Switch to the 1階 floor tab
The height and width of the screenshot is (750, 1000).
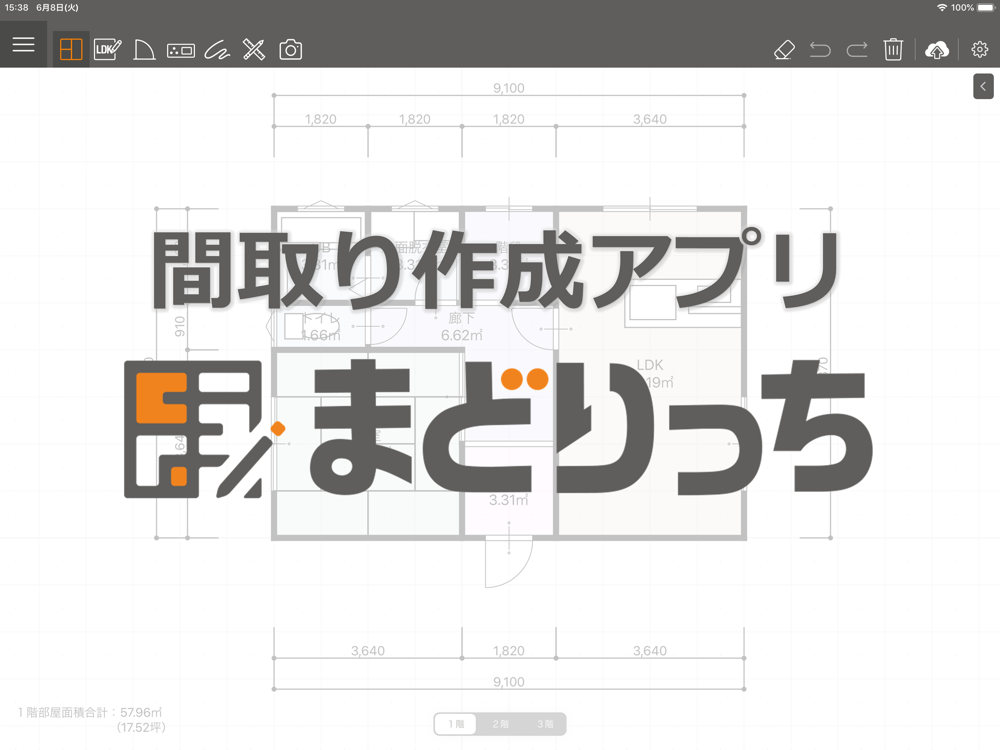coord(455,724)
